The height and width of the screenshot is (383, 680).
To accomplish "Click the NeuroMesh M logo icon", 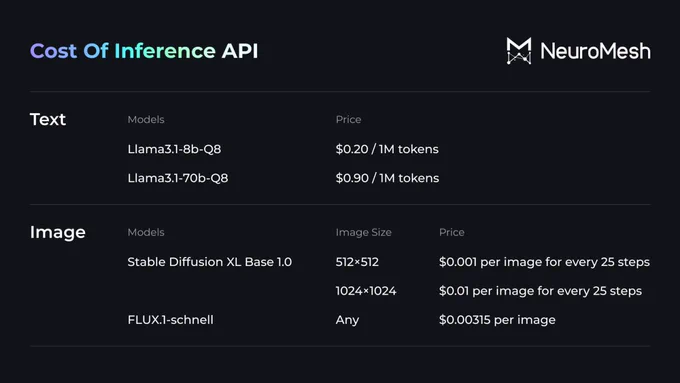I will coord(519,51).
